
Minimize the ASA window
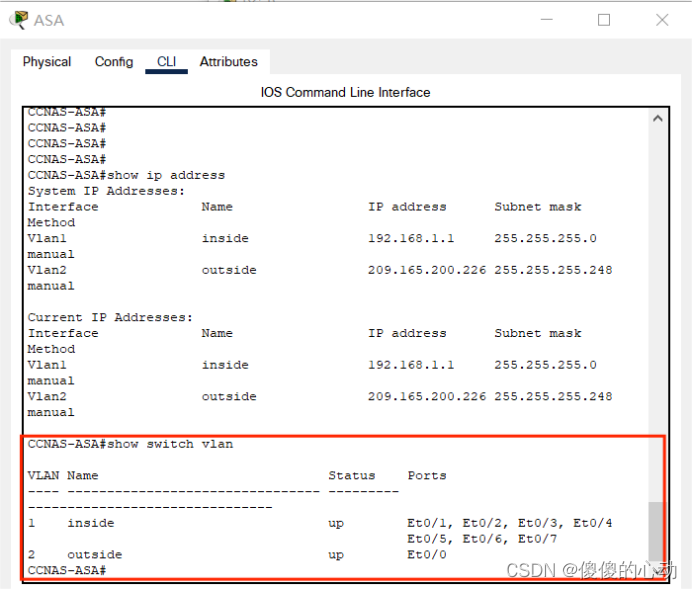tap(545, 20)
